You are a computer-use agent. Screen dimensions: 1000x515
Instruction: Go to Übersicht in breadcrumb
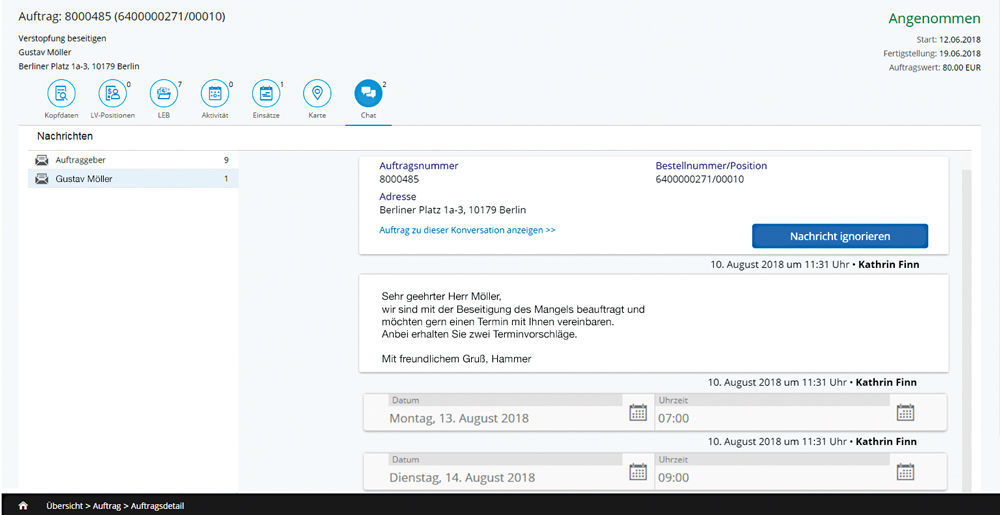coord(65,506)
